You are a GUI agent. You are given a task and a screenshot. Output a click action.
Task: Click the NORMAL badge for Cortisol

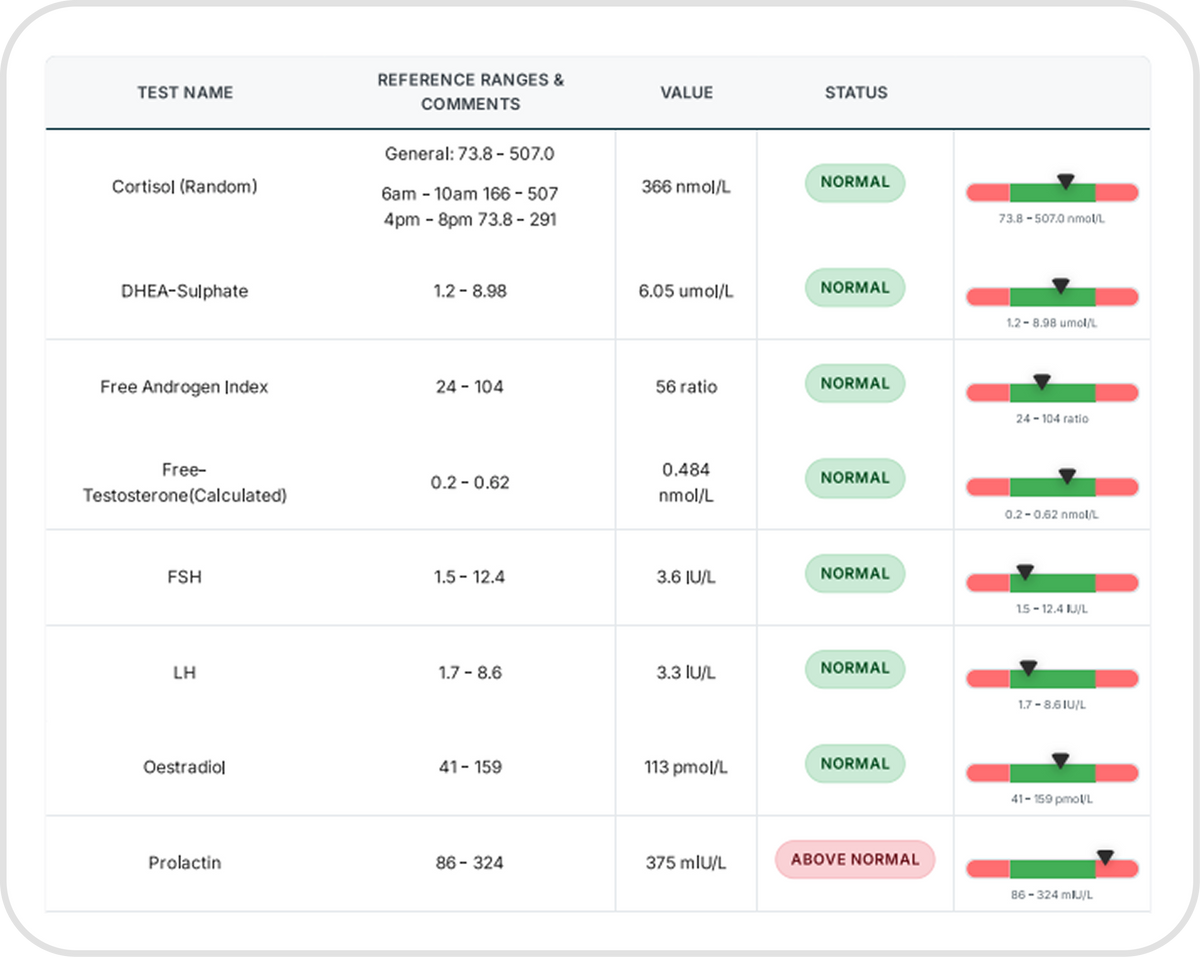click(855, 182)
